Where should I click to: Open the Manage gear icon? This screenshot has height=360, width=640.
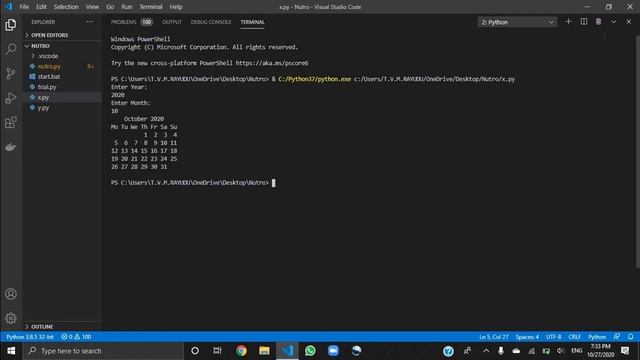point(11,318)
